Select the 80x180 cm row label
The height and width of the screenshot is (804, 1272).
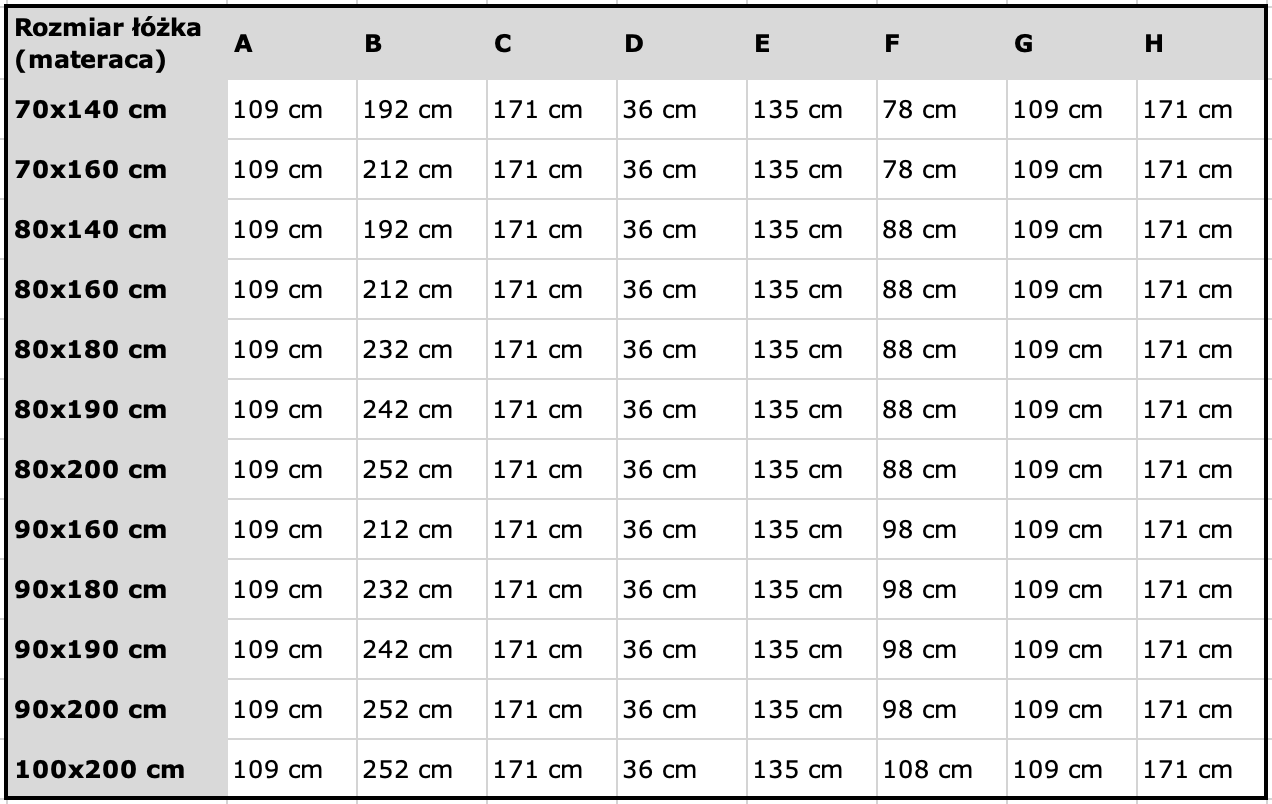click(x=116, y=350)
